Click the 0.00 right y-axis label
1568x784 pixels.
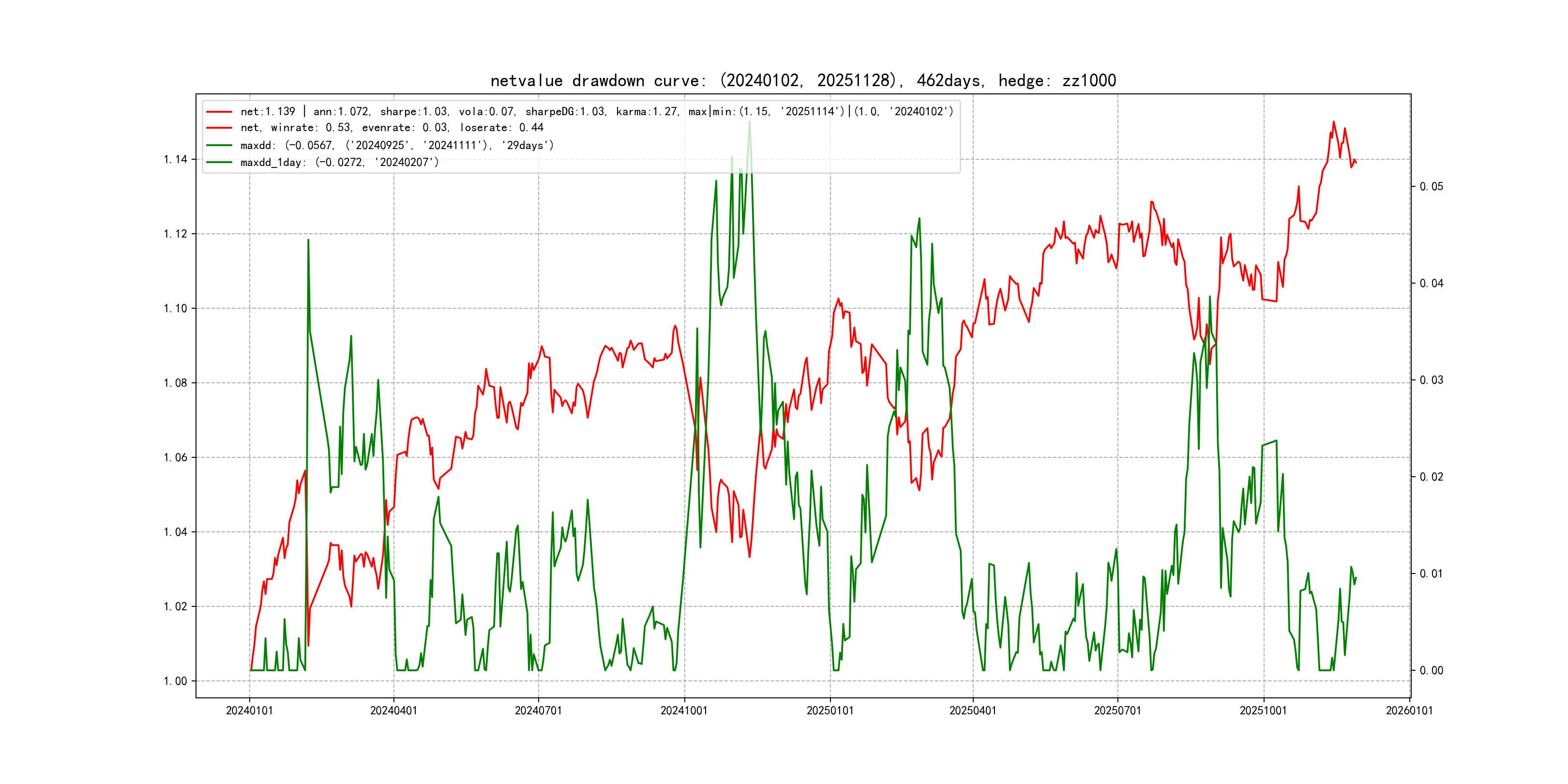(1431, 670)
